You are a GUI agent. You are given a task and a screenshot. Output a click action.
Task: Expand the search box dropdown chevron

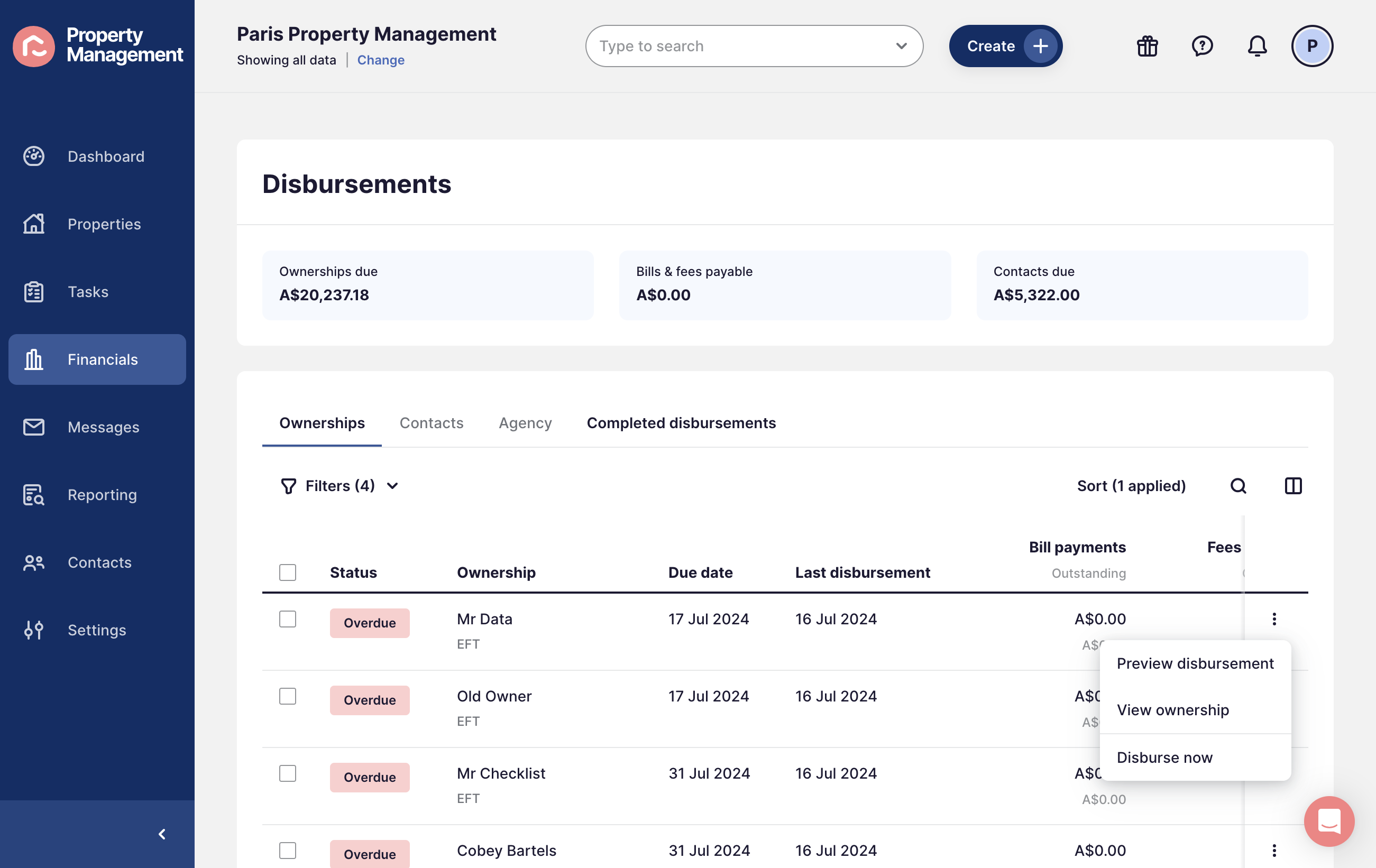tap(901, 45)
